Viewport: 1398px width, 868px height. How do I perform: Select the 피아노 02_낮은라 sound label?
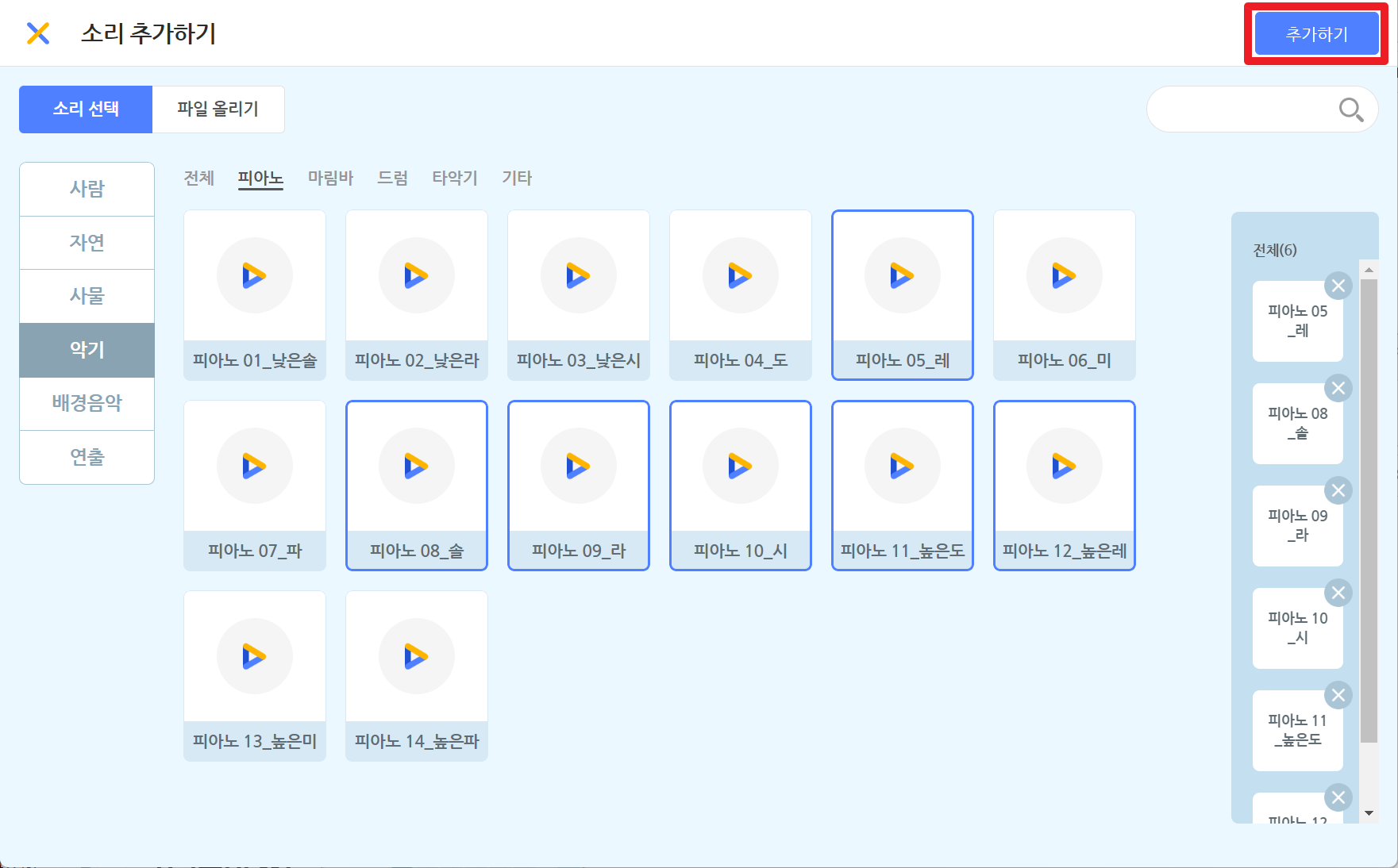tap(417, 360)
